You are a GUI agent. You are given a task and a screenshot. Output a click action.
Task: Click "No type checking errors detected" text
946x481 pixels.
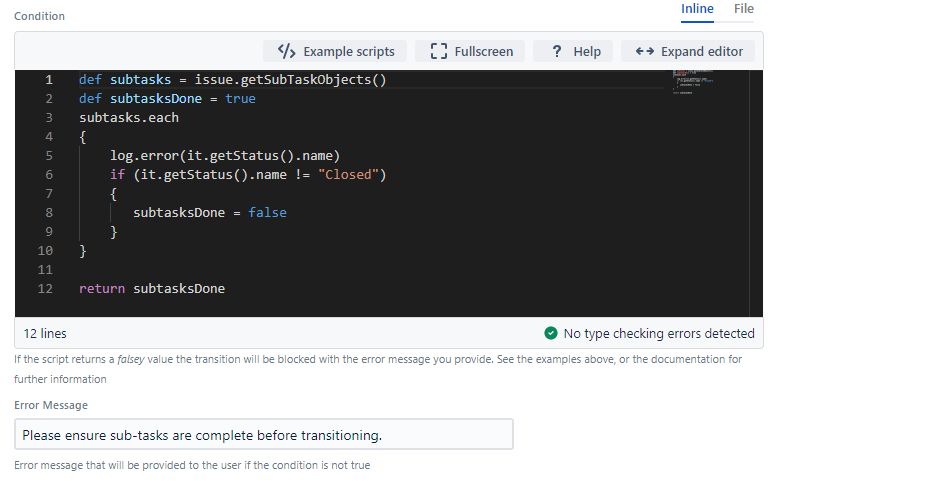click(x=659, y=333)
